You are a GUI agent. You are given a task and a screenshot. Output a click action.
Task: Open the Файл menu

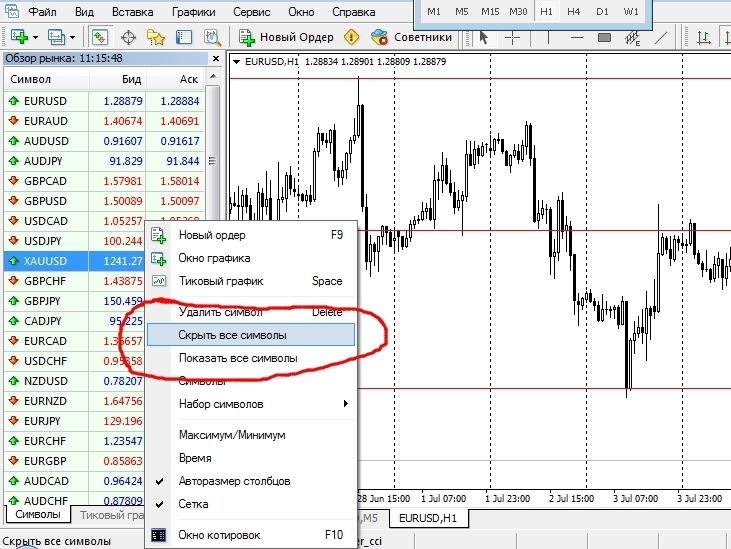pos(42,12)
